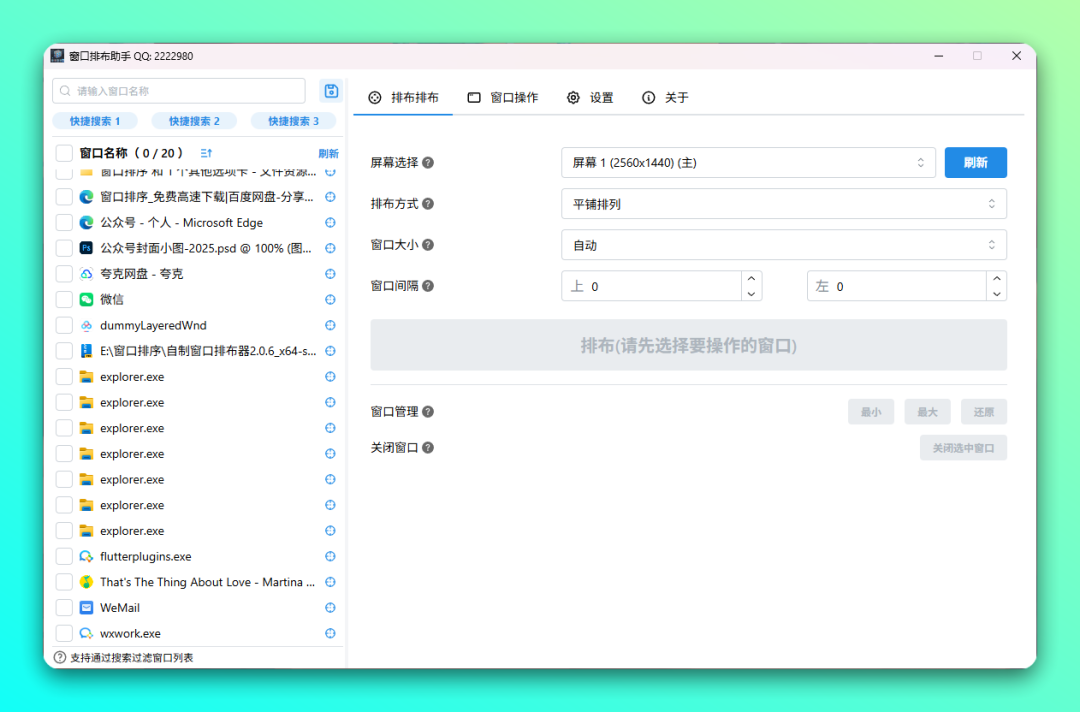Tick the select-all checkbox beside 窗口名称
This screenshot has width=1080, height=712.
click(64, 153)
